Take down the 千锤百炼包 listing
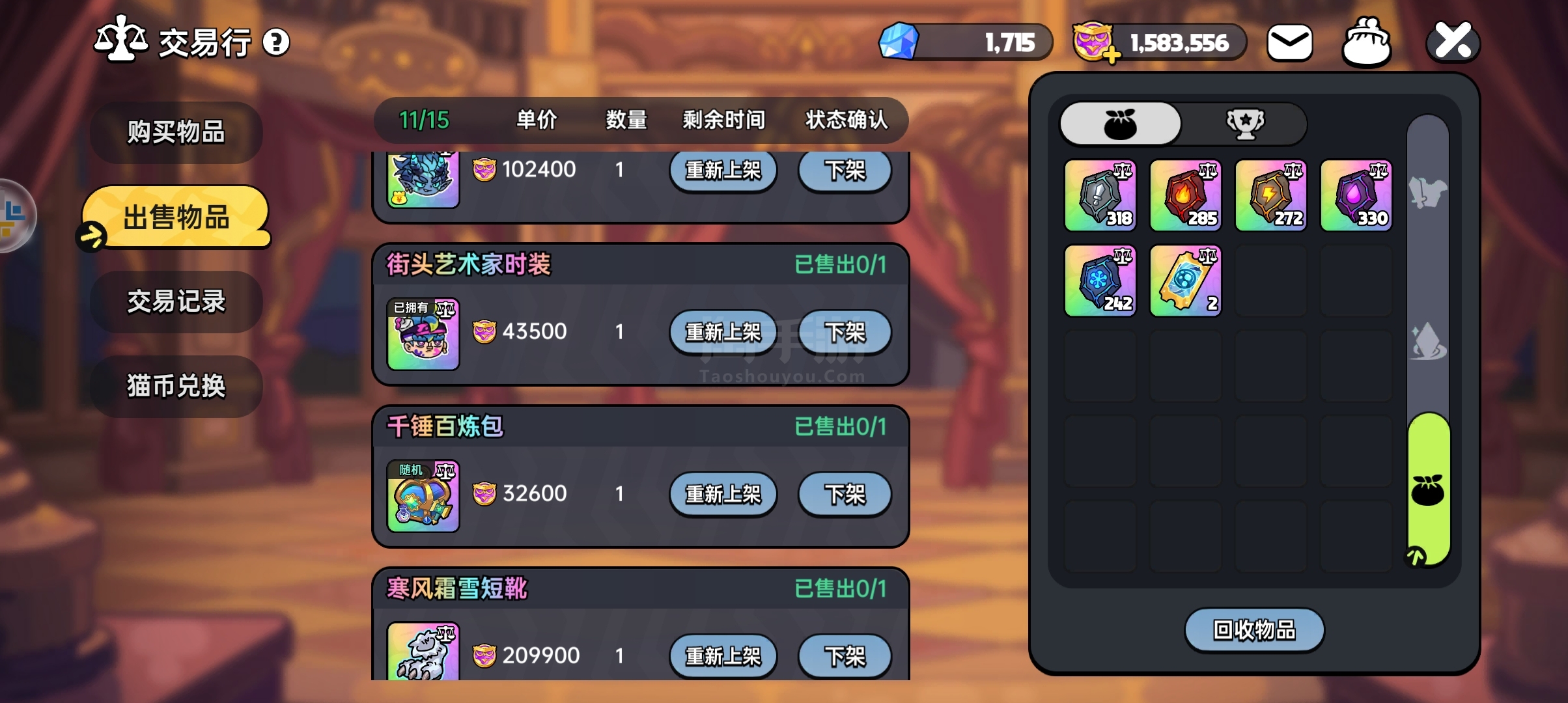The height and width of the screenshot is (703, 1568). point(845,495)
